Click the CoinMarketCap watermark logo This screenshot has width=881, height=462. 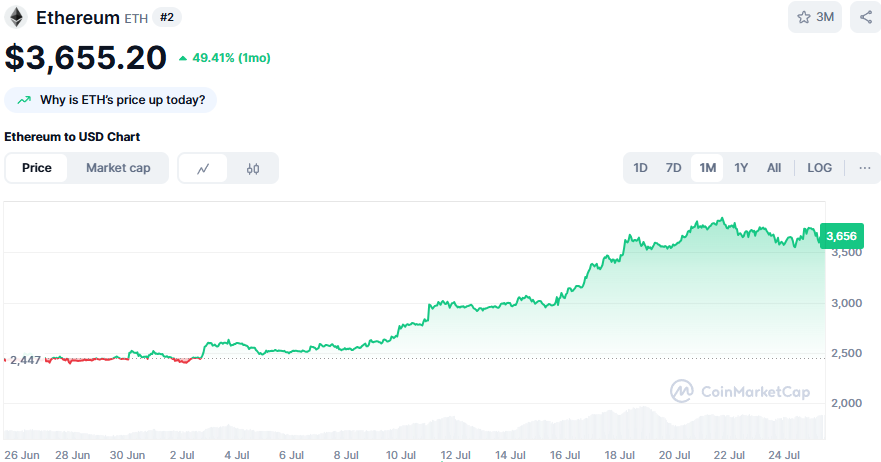point(740,392)
